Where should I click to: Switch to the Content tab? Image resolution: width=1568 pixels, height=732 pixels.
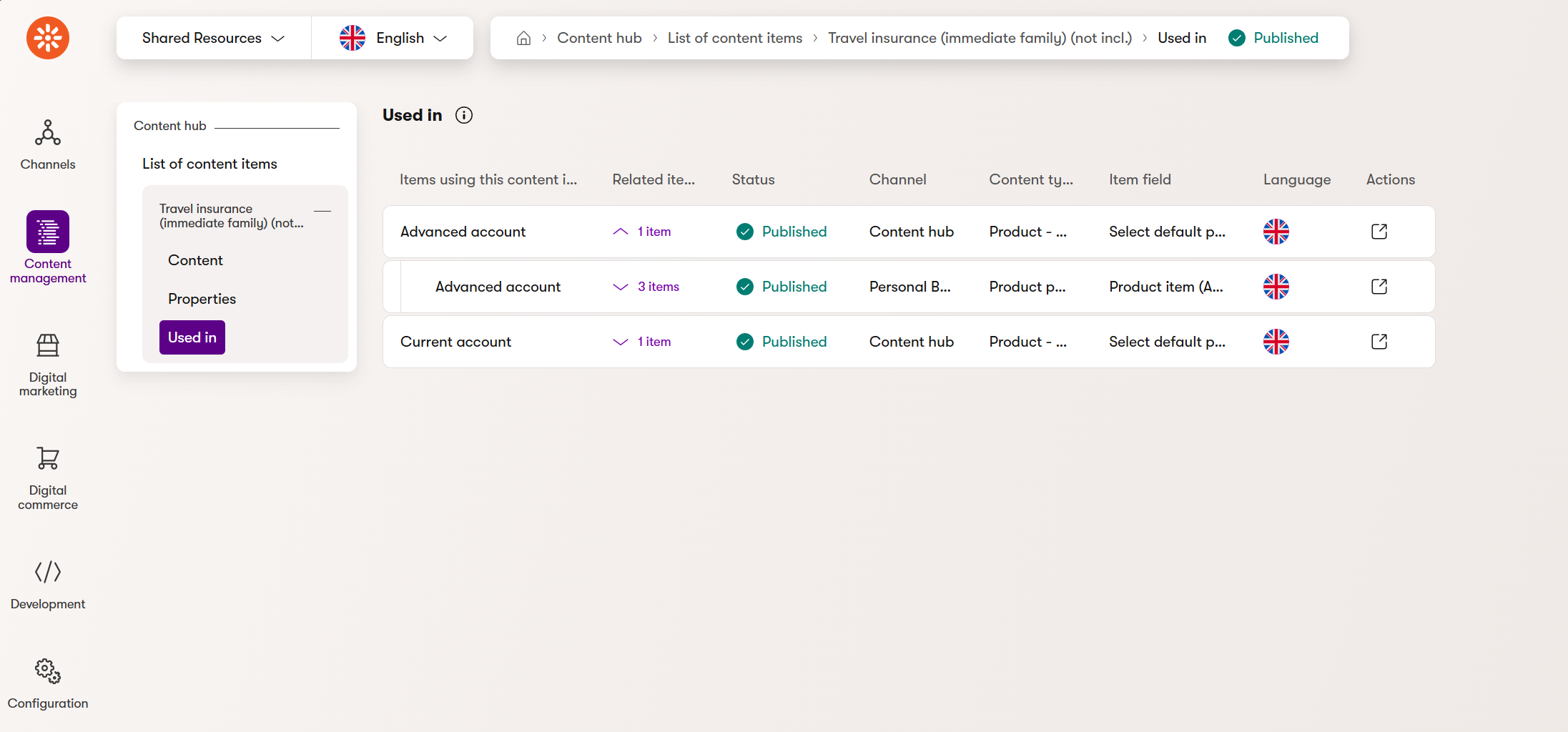point(194,259)
